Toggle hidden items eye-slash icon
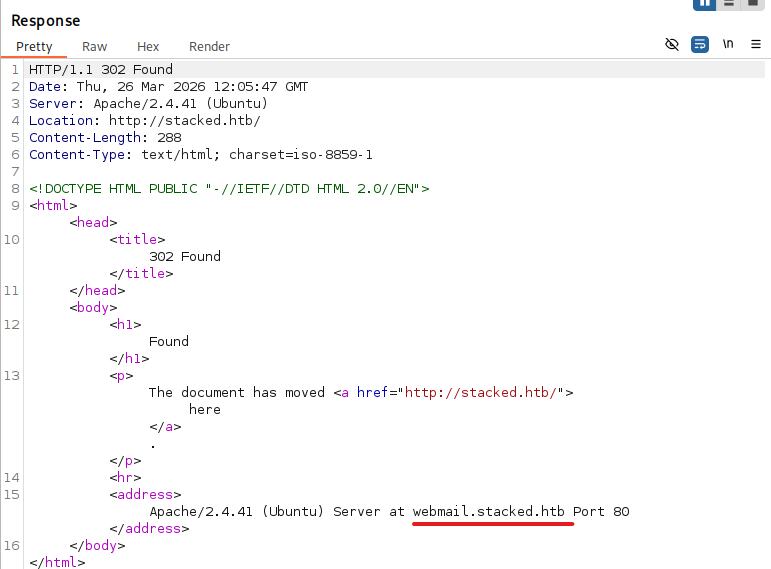This screenshot has width=771, height=569. pyautogui.click(x=672, y=44)
